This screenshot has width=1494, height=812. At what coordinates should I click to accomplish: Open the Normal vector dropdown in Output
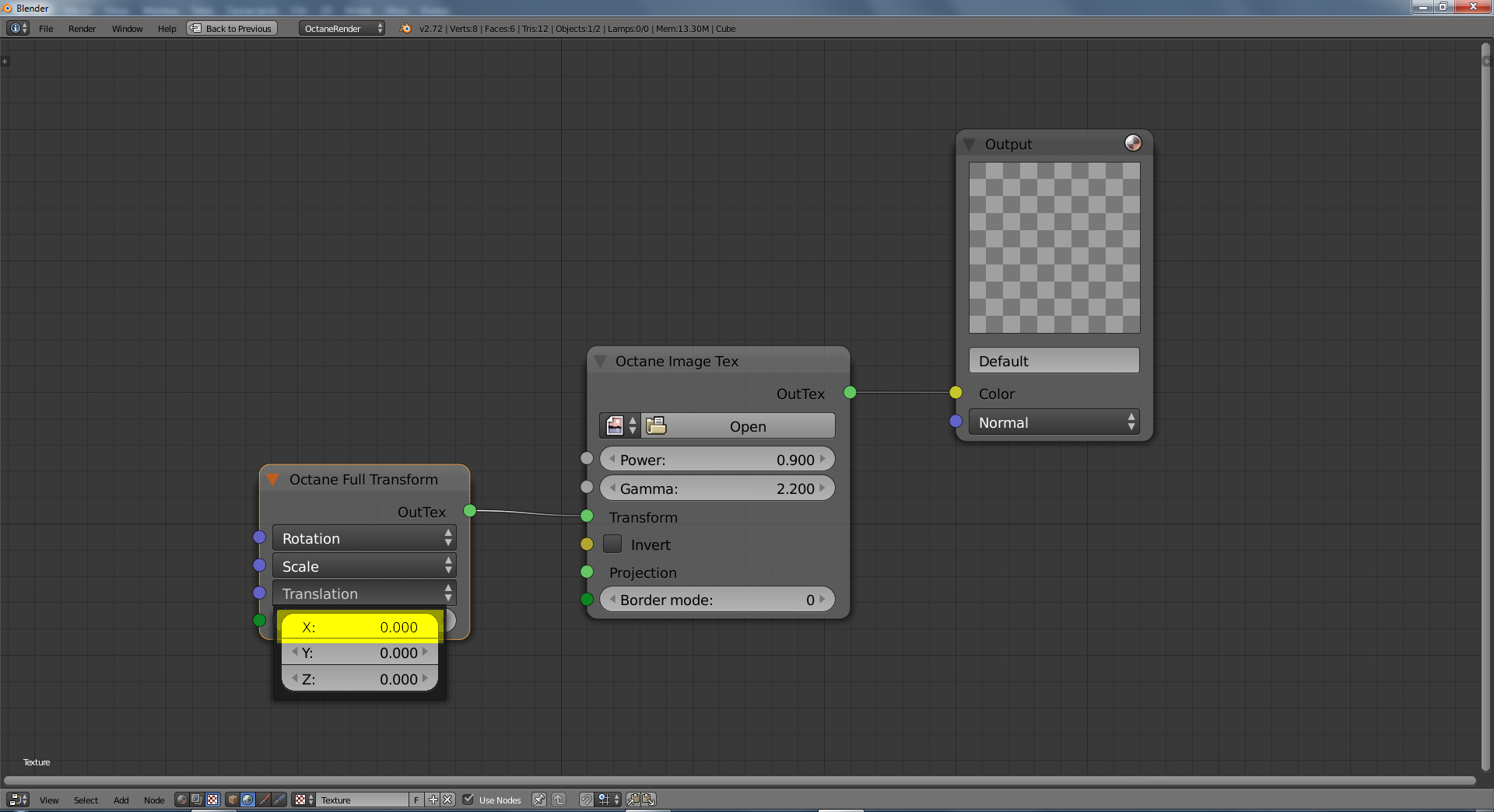(x=1054, y=422)
